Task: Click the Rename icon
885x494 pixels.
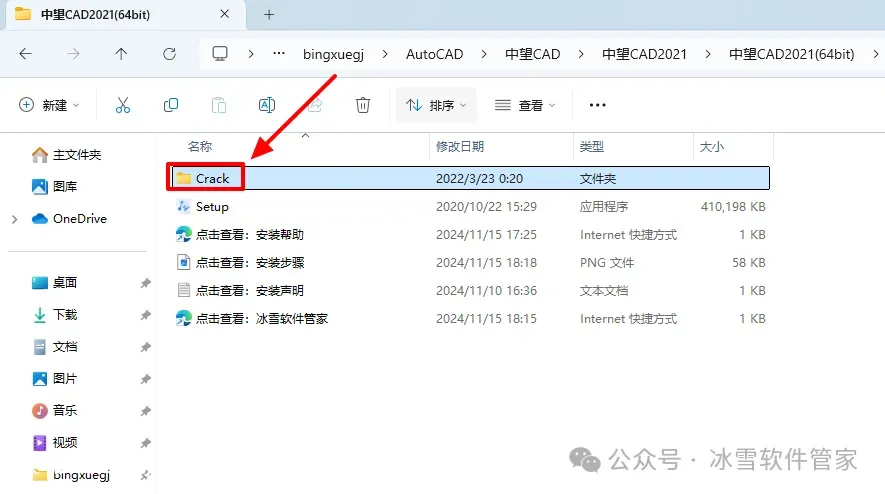Action: coord(266,105)
